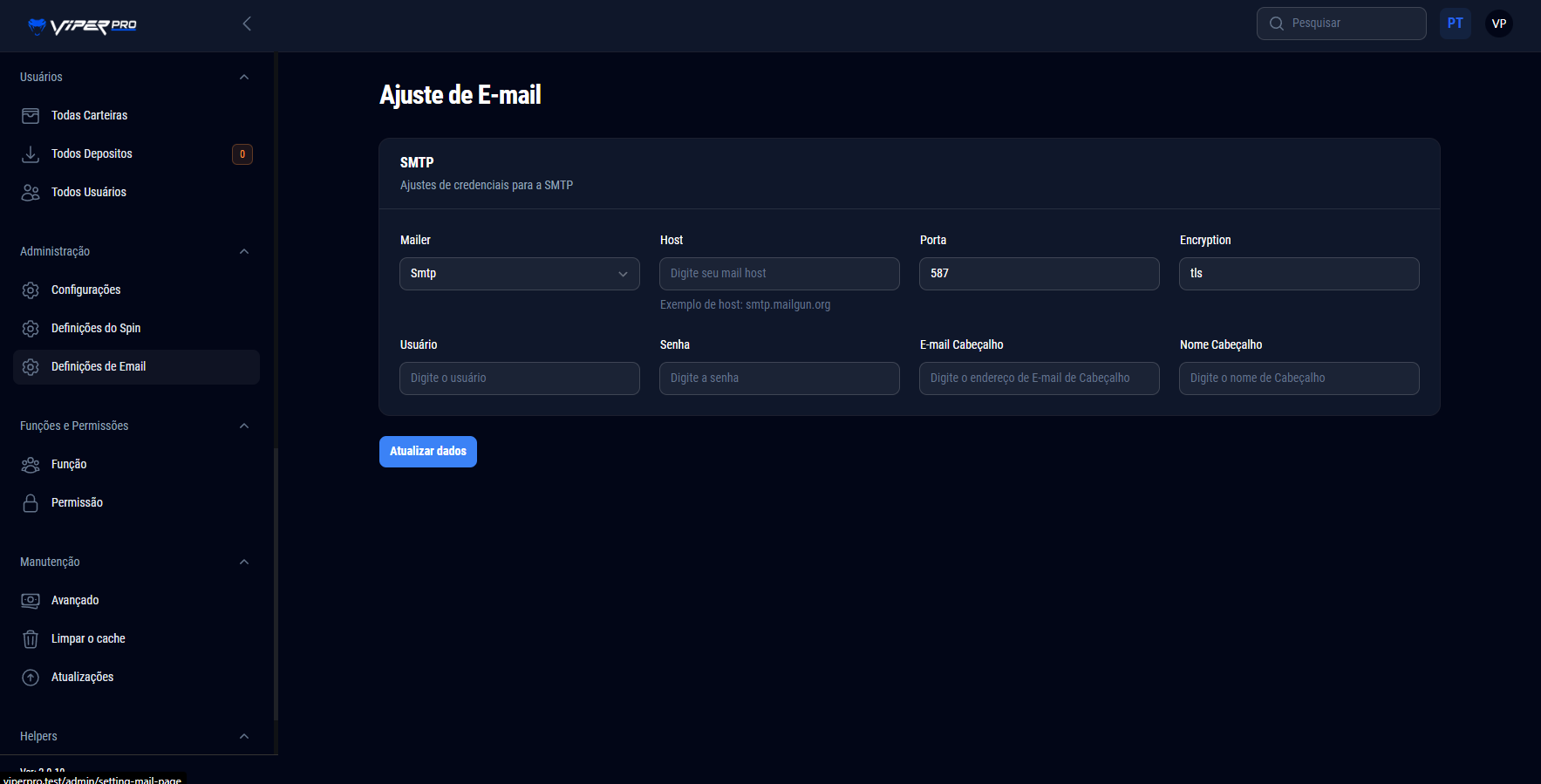Click the ViperPro logo
Viewport: 1541px width, 784px height.
point(83,25)
